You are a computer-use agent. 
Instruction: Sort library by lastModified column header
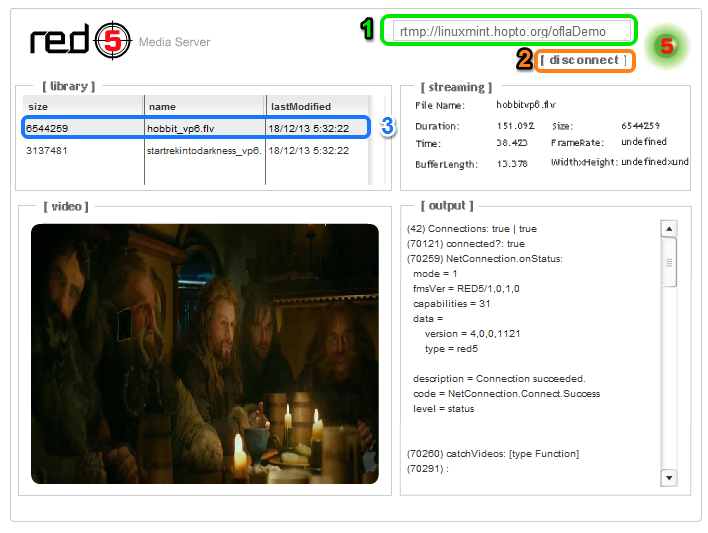point(318,106)
